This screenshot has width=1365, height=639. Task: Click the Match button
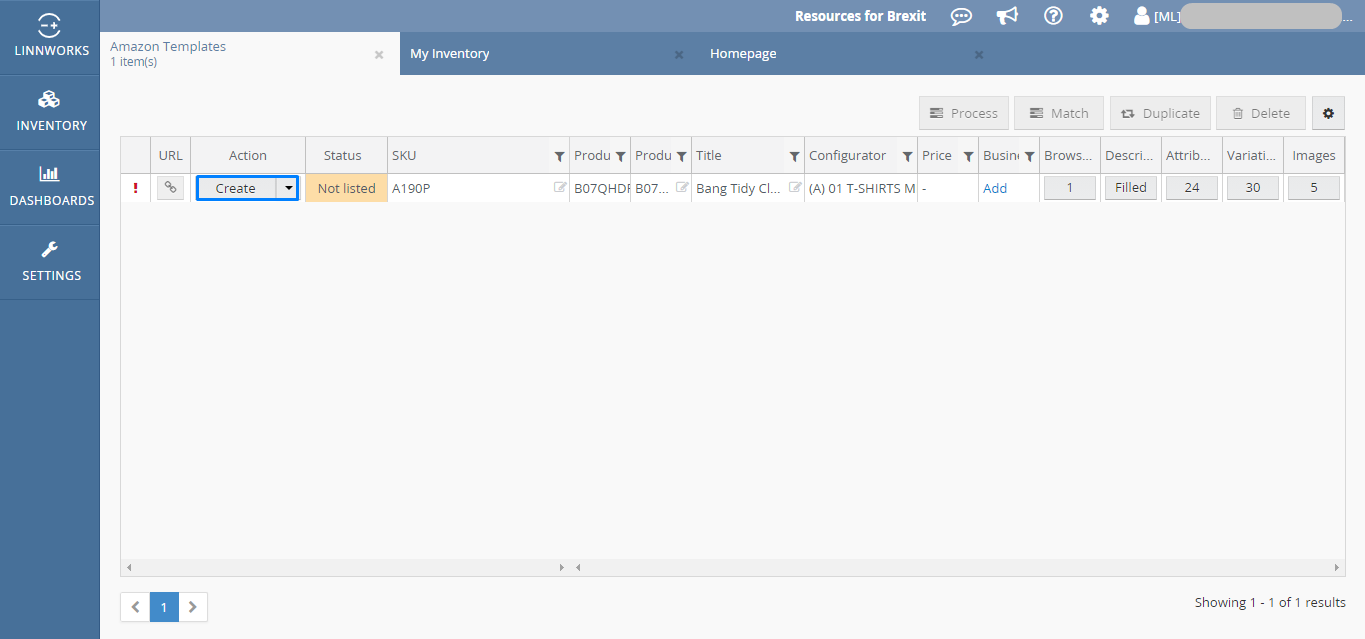click(x=1059, y=113)
